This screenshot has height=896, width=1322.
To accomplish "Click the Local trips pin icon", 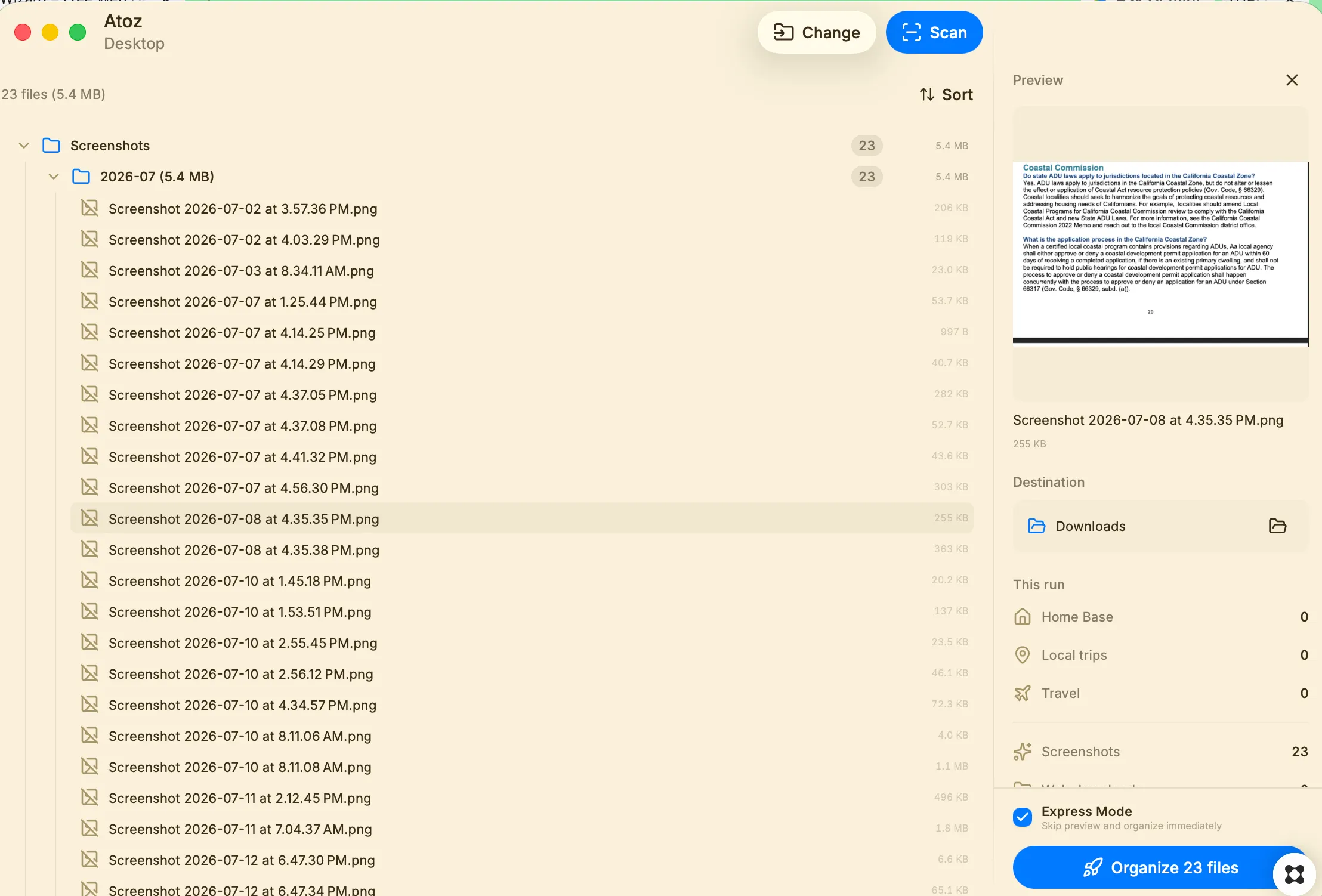I will pos(1023,655).
